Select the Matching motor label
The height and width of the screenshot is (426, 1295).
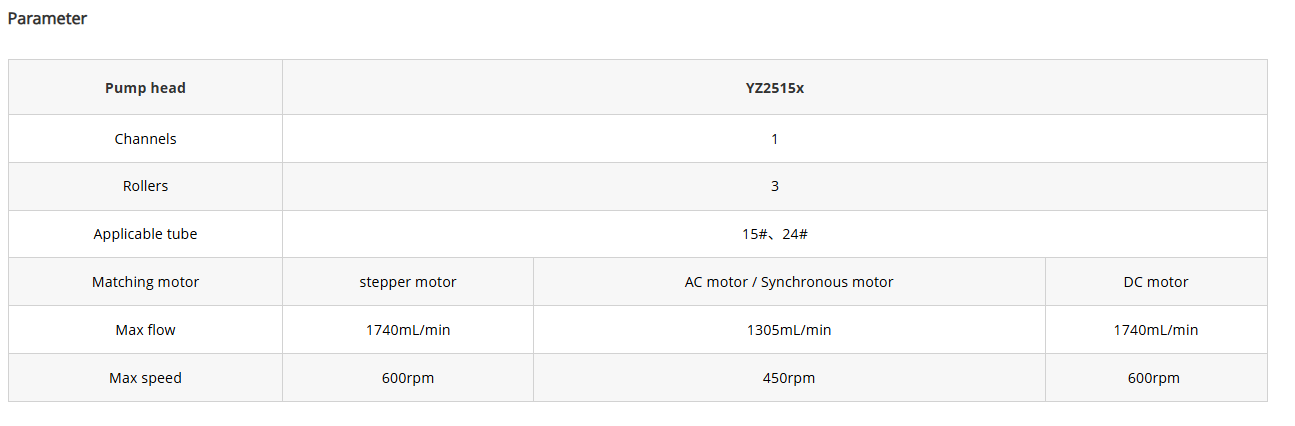coord(146,282)
